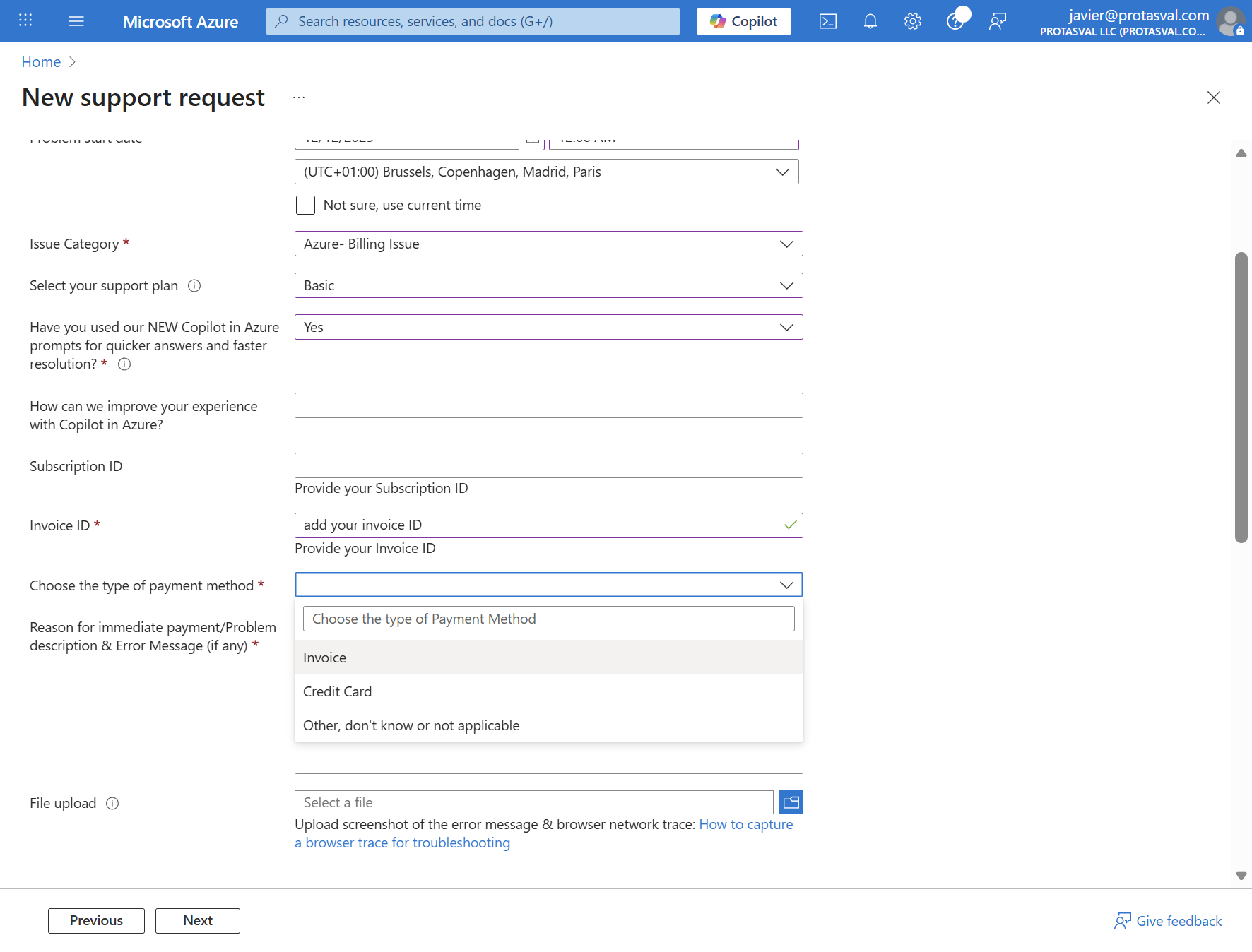Go to Home breadcrumb

pos(41,62)
